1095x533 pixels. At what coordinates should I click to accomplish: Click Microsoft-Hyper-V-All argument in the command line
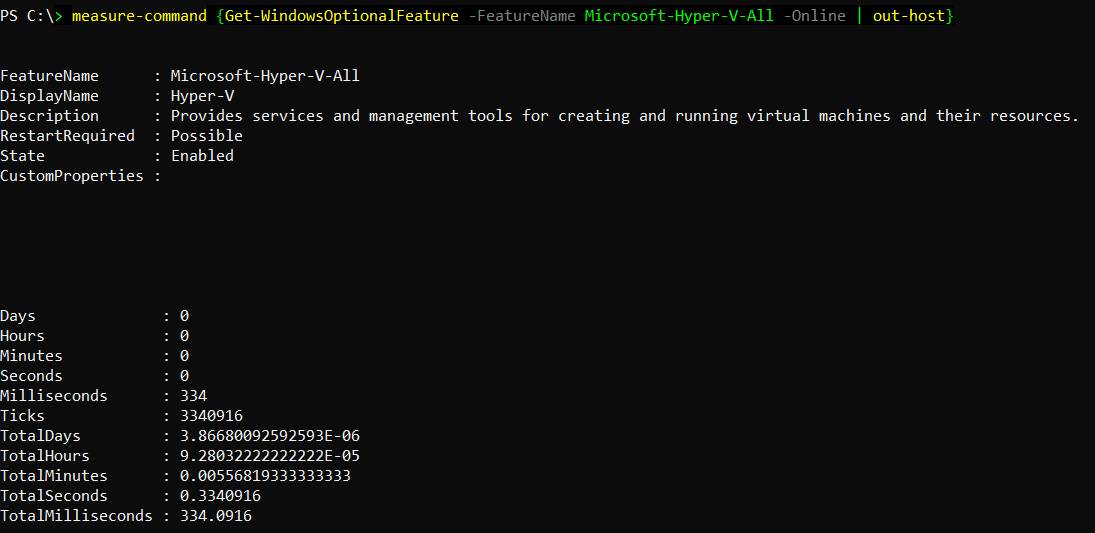[679, 16]
